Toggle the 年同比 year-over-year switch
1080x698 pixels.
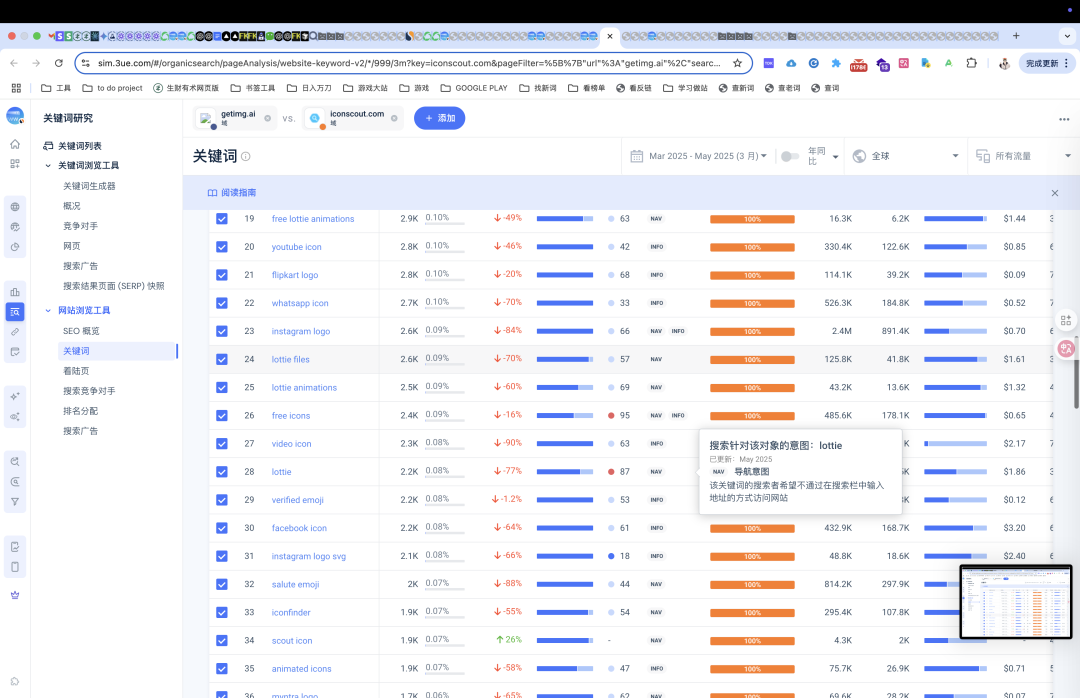(790, 156)
